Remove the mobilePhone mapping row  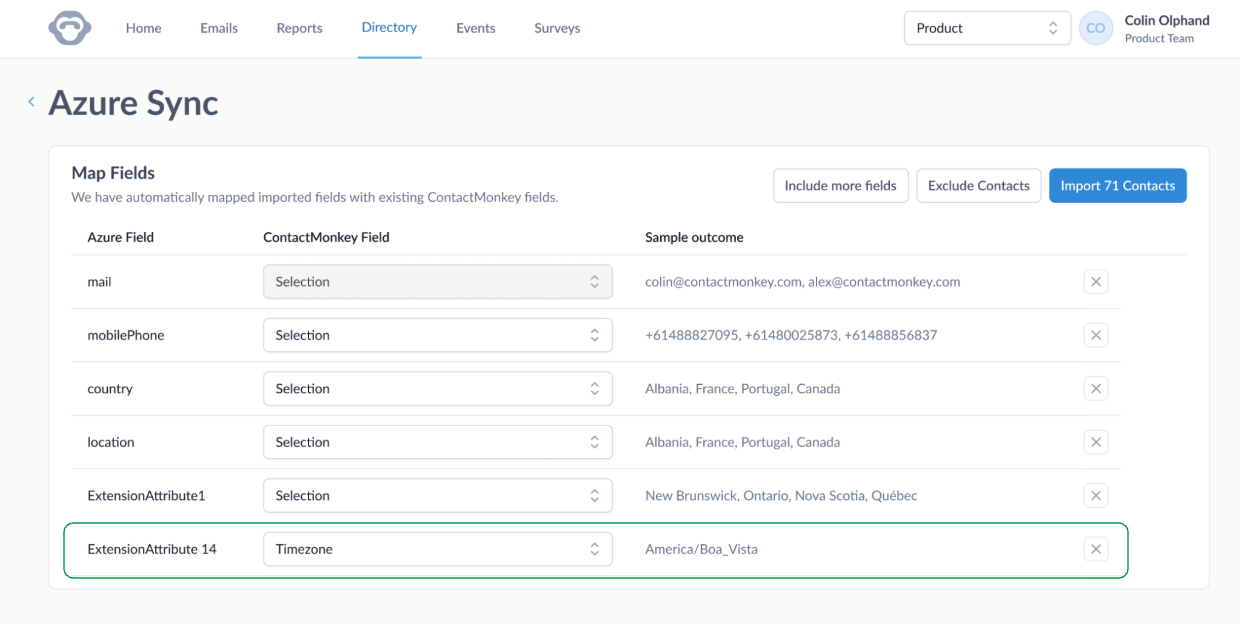click(x=1096, y=335)
